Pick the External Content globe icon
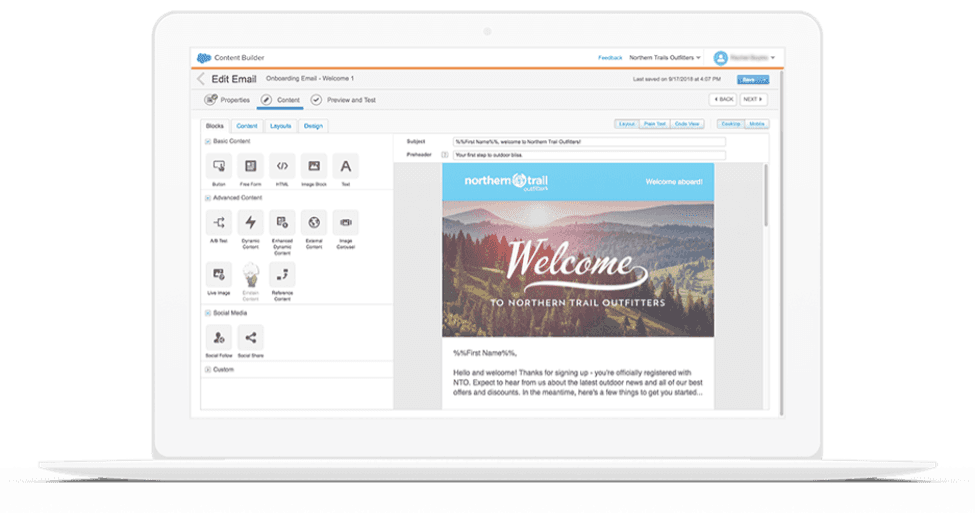This screenshot has height=516, width=979. click(x=314, y=222)
